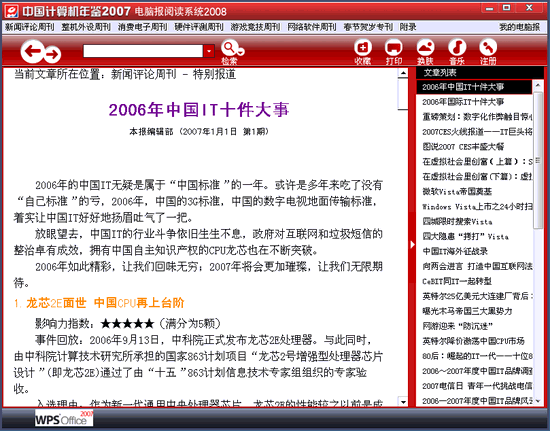This screenshot has width=550, height=431.
Task: Open 在虚拟社会里创富（上篇） article
Action: [x=477, y=162]
